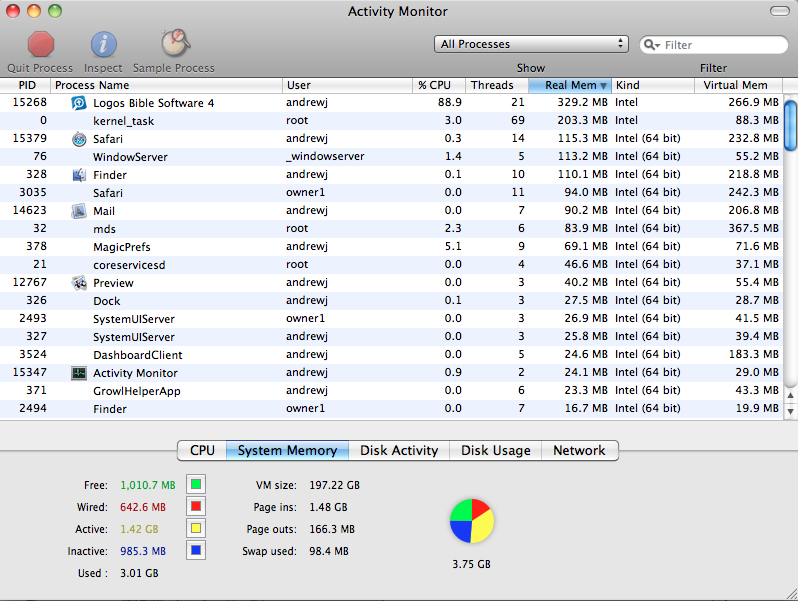Click the Mail stamp icon
Screen dimensions: 798x601
point(79,211)
